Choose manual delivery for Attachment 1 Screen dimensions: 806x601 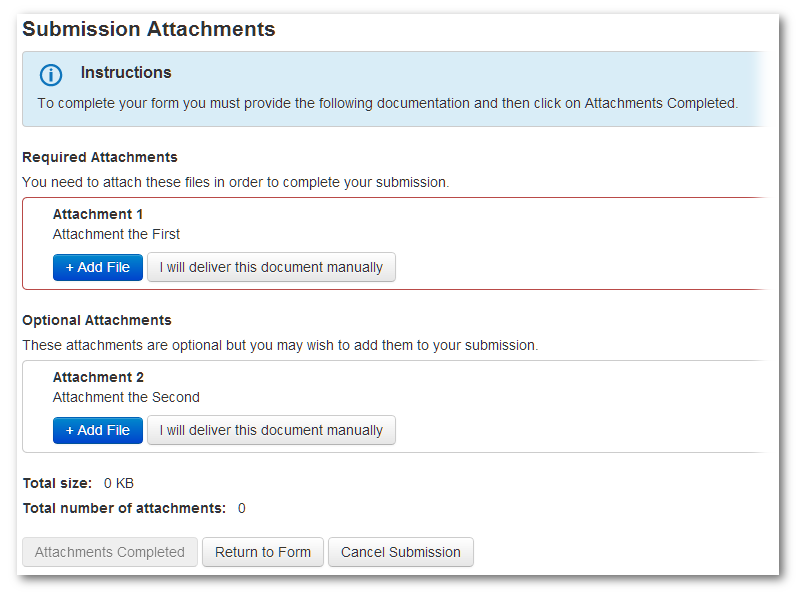271,267
